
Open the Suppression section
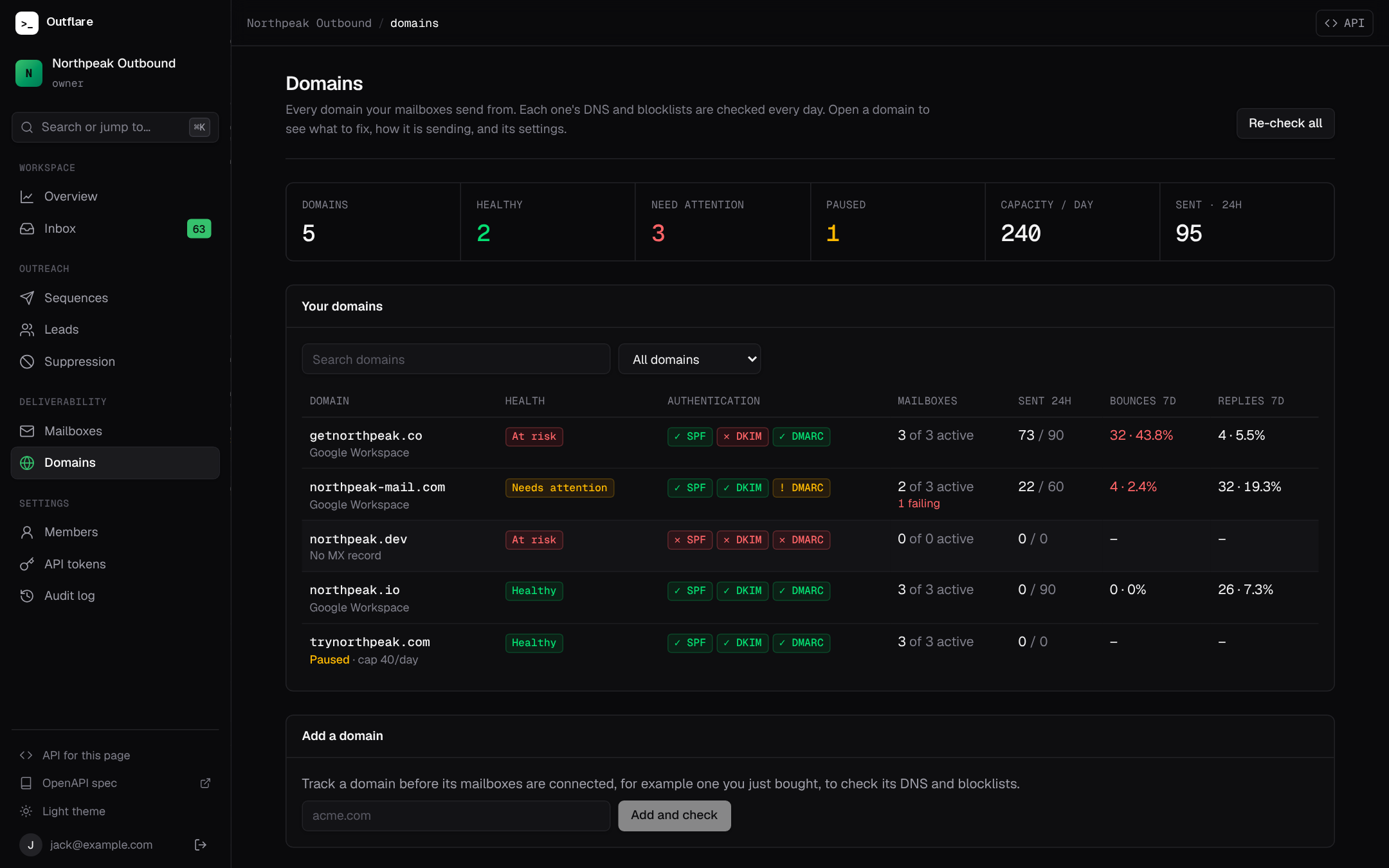(115, 362)
